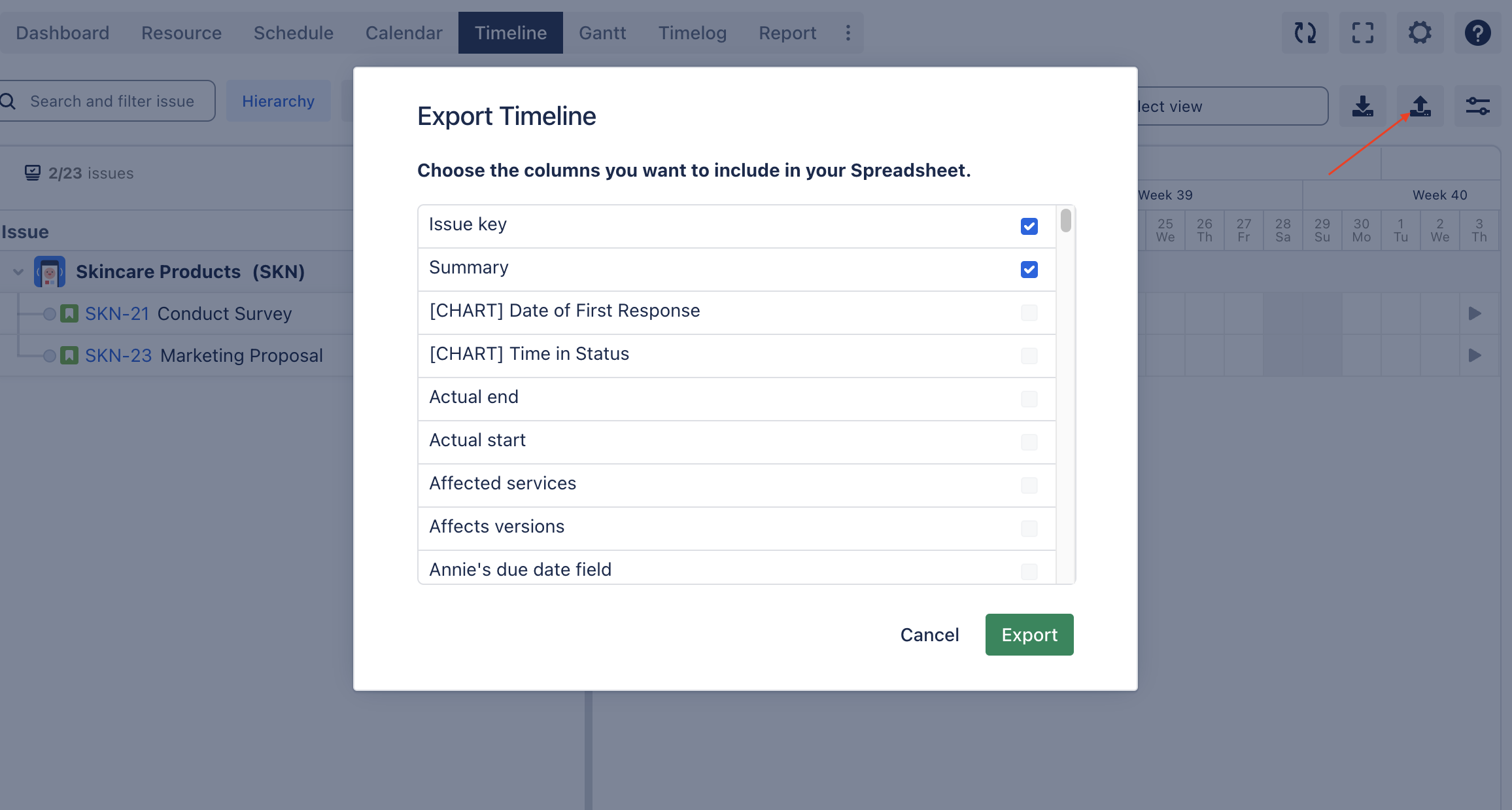The width and height of the screenshot is (1512, 810).
Task: Uncheck the Issue key checkbox
Action: pyautogui.click(x=1029, y=226)
